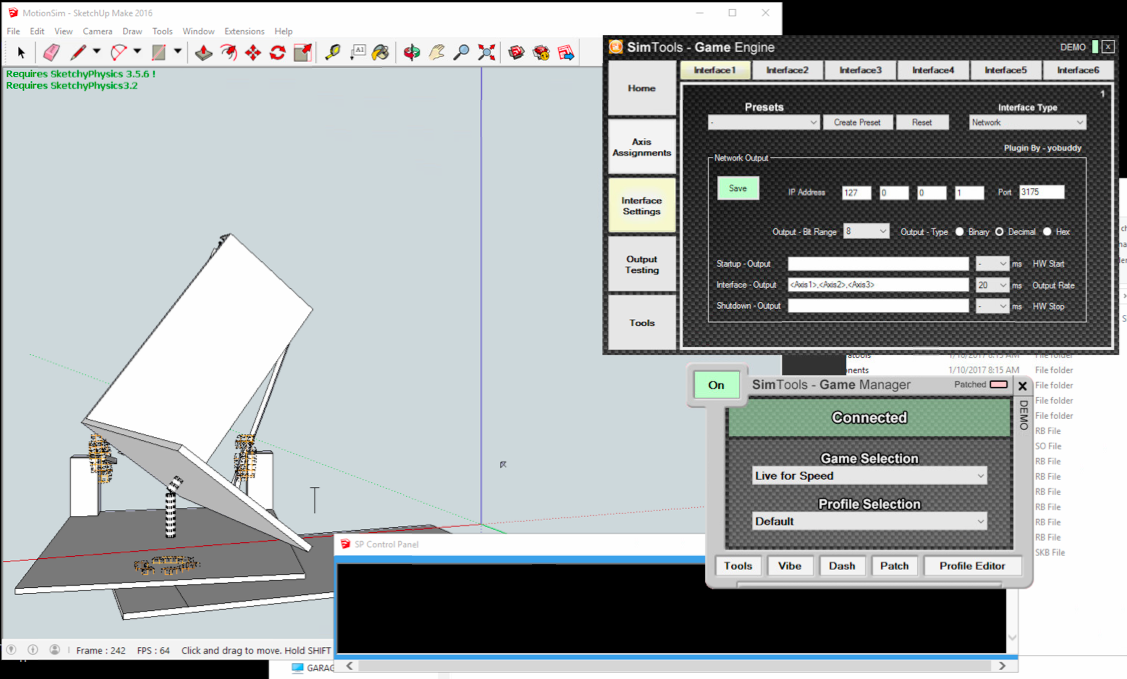Open Output Testing section

click(x=642, y=264)
